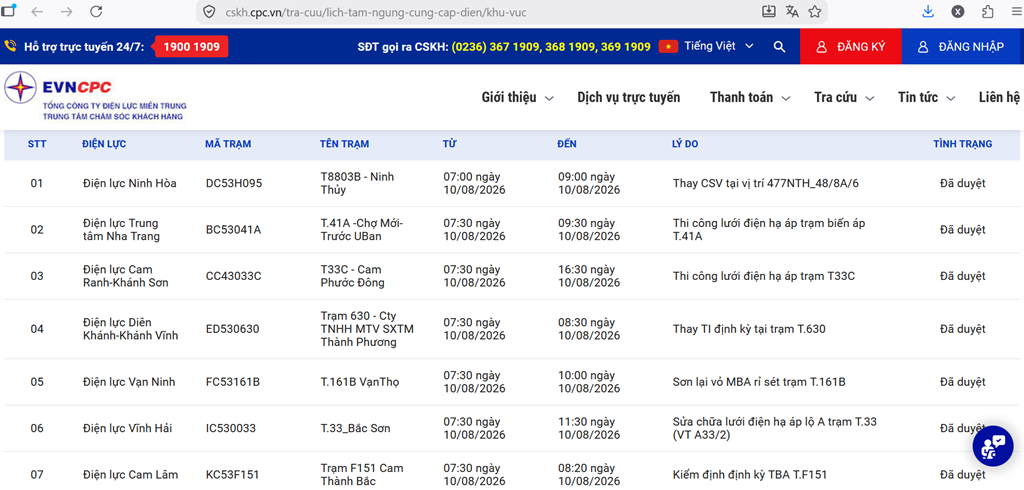Click the address bar URL
Screen dimensions: 1024x490
[374, 12]
